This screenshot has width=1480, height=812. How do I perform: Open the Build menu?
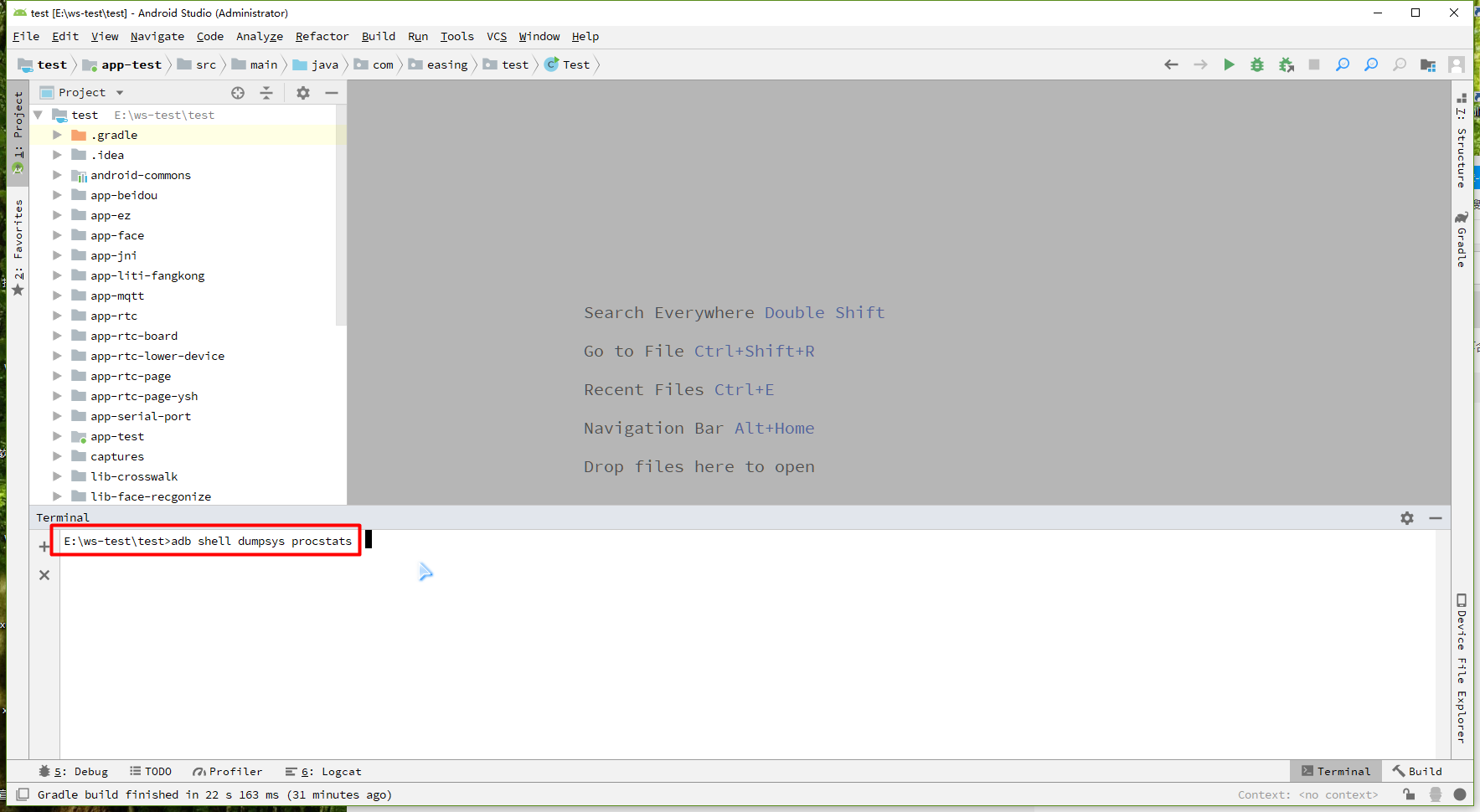click(379, 37)
